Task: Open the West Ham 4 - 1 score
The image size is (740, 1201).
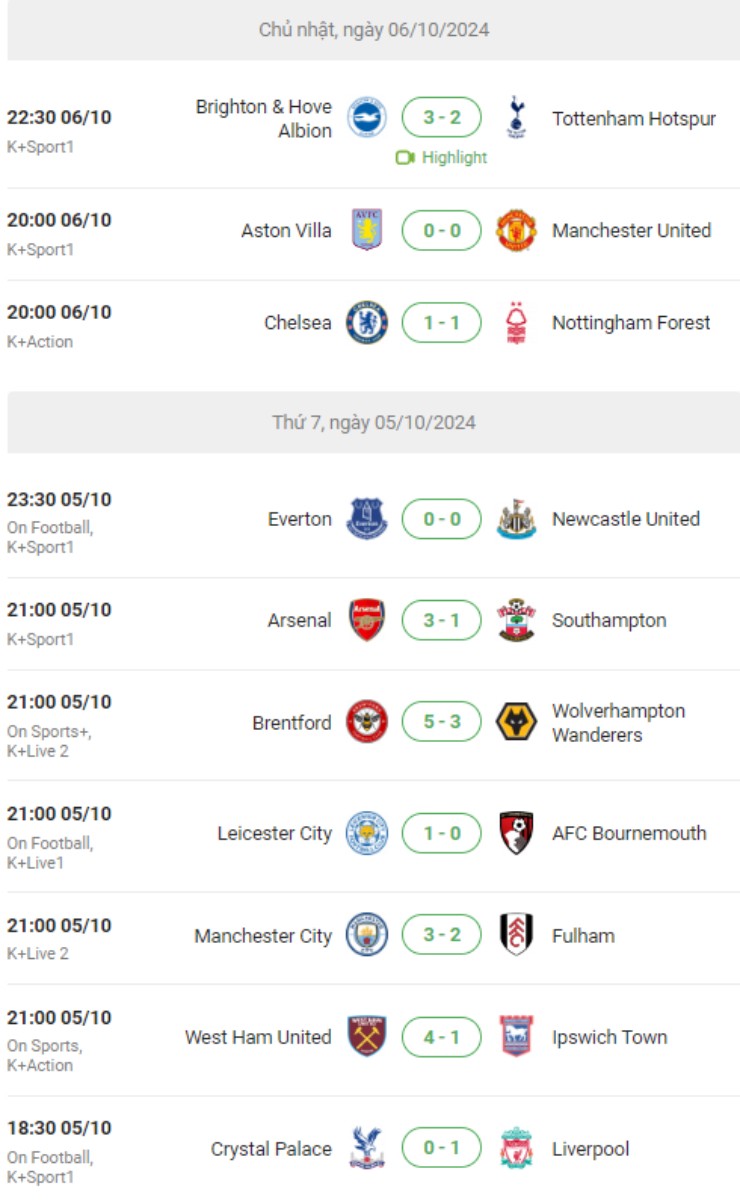Action: point(441,1037)
